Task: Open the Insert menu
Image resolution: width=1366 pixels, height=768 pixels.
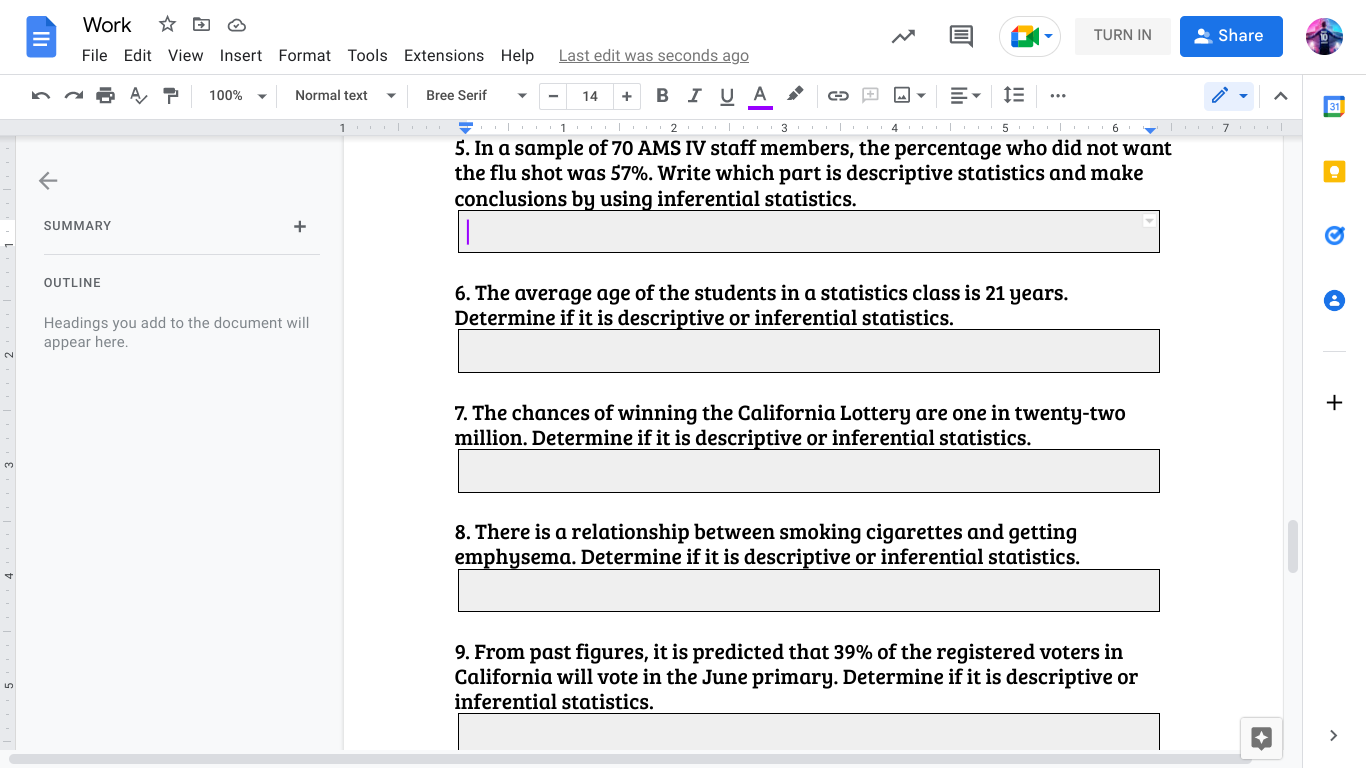Action: (241, 56)
